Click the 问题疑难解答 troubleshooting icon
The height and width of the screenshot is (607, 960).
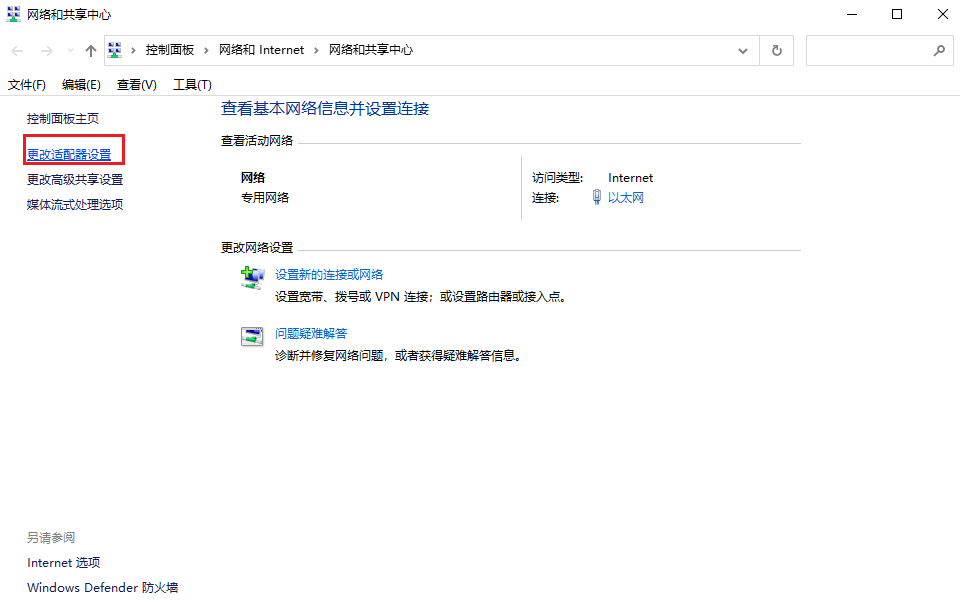tap(253, 337)
